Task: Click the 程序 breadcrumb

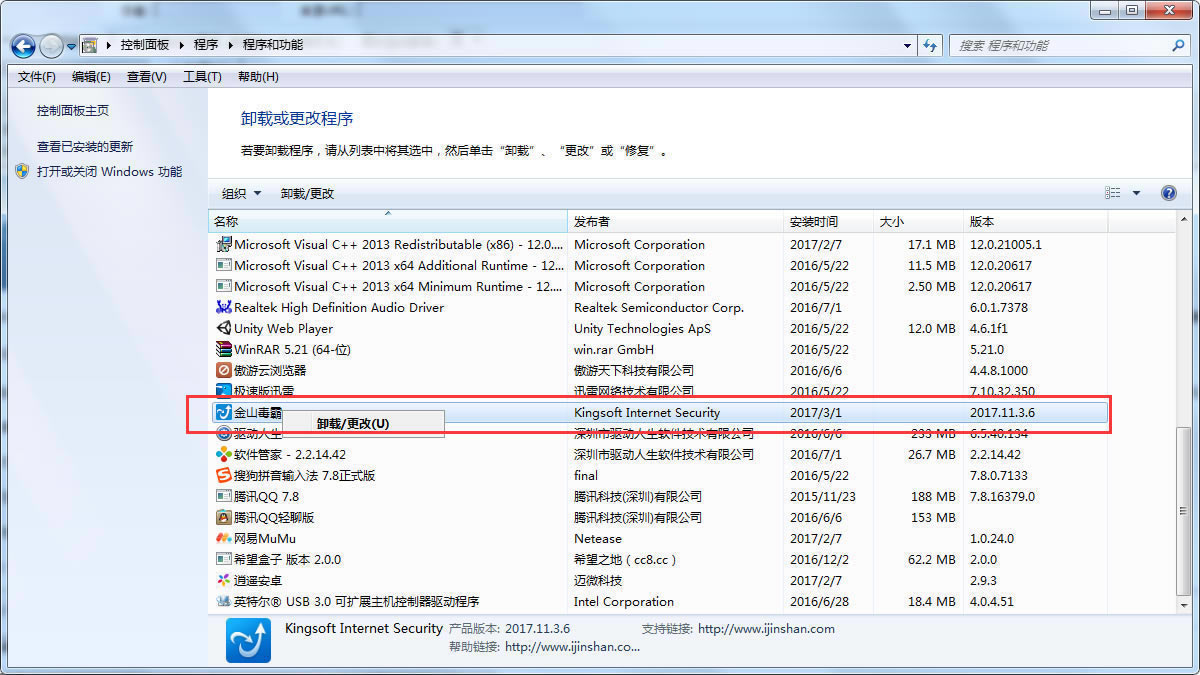Action: [206, 45]
